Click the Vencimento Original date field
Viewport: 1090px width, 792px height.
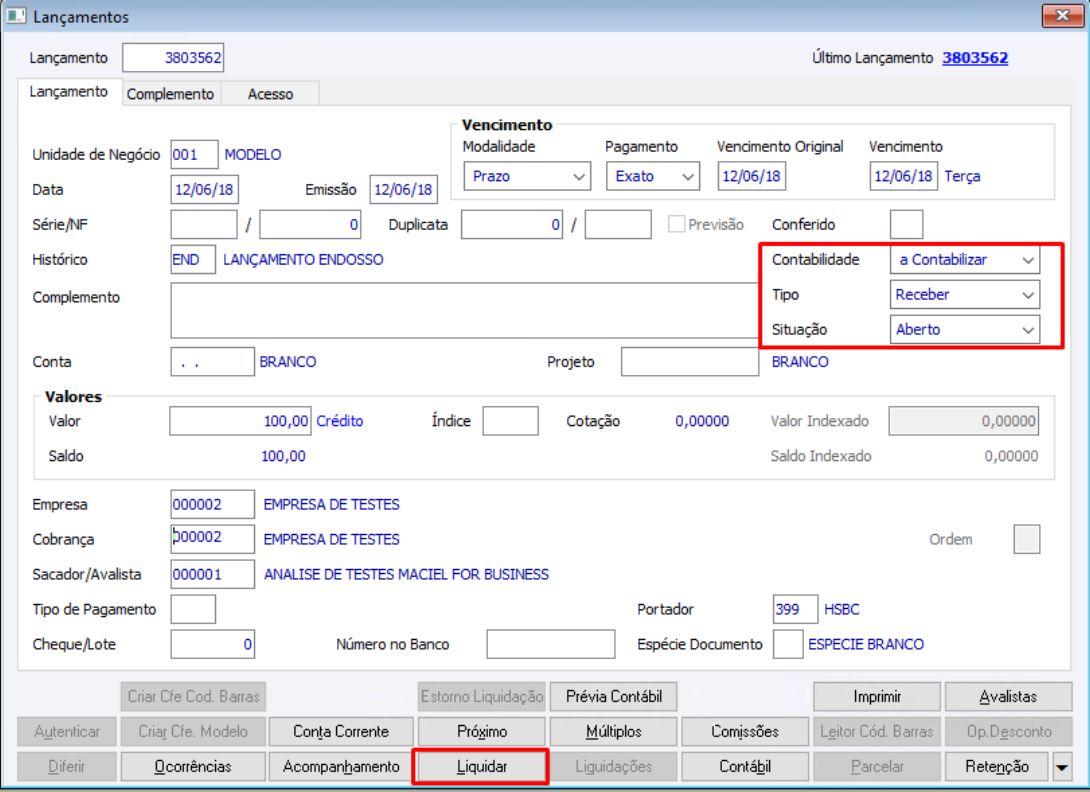(x=751, y=176)
